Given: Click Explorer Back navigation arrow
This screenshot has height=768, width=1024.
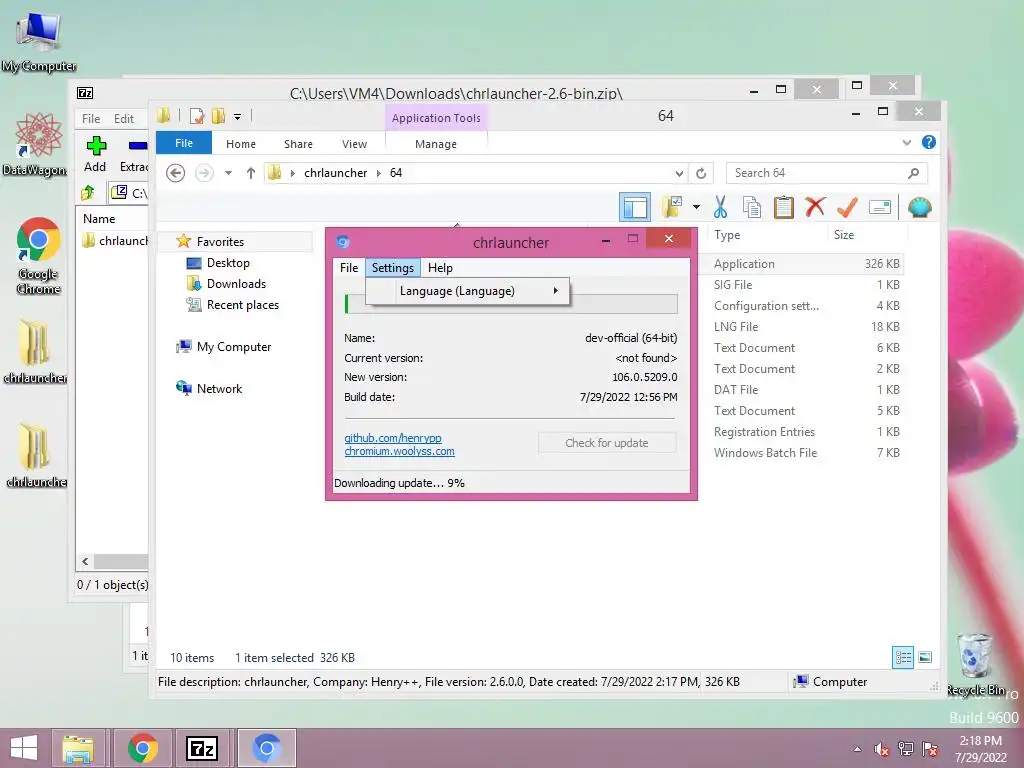Looking at the screenshot, I should (x=175, y=173).
